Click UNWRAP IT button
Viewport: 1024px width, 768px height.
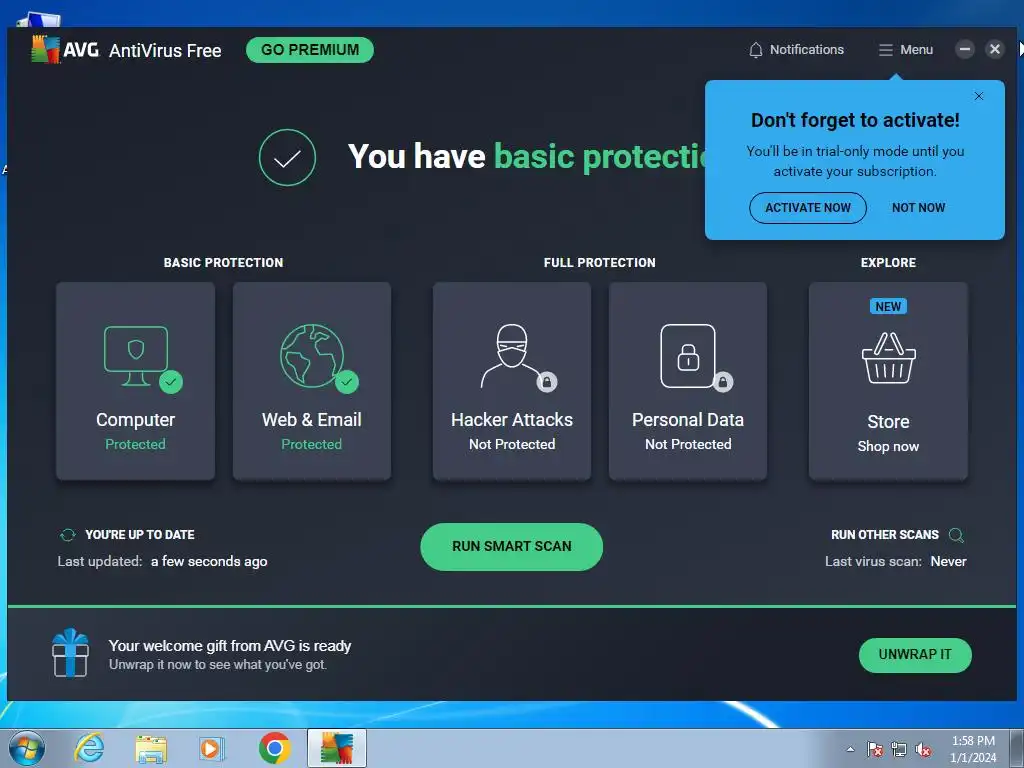[915, 655]
